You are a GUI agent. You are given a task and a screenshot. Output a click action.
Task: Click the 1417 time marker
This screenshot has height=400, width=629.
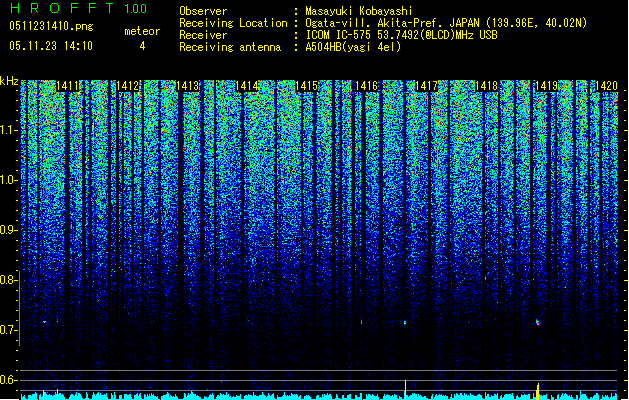pos(426,86)
